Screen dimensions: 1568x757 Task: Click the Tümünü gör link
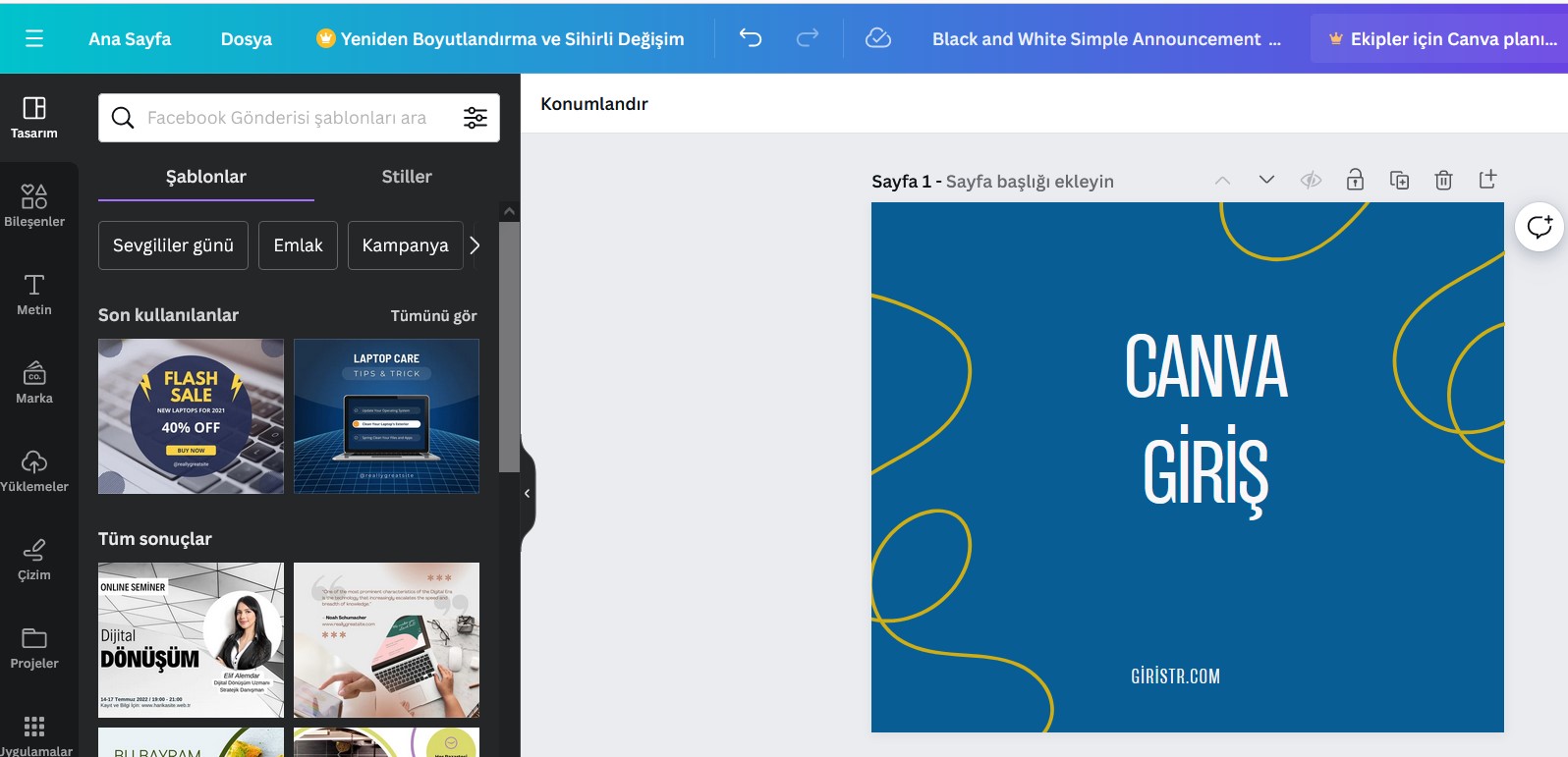click(433, 315)
